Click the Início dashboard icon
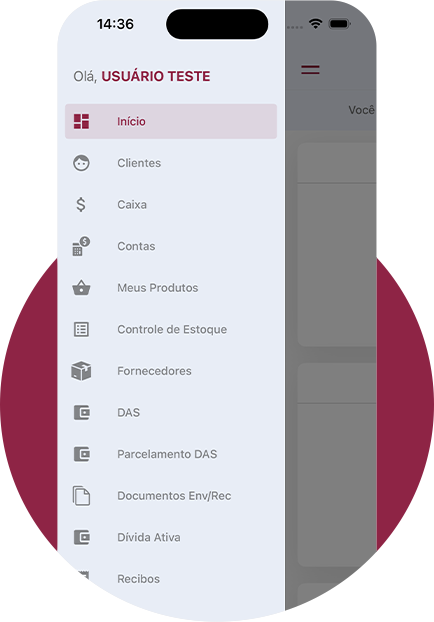434x622 pixels. coord(81,121)
